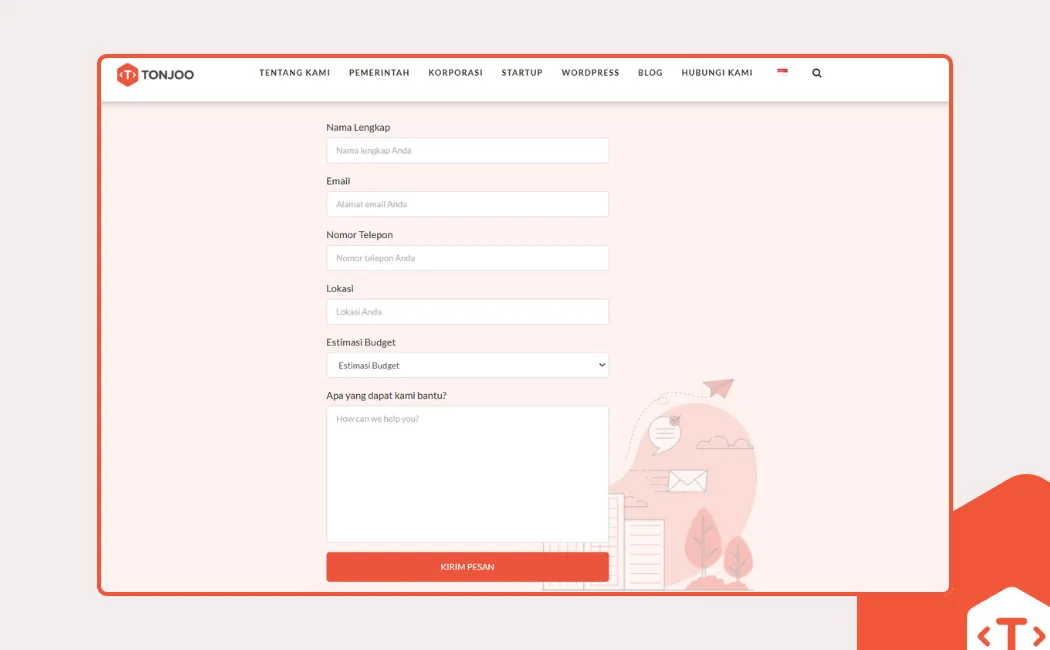Click the Indonesian flag language icon
Viewport: 1050px width, 650px height.
pyautogui.click(x=782, y=72)
